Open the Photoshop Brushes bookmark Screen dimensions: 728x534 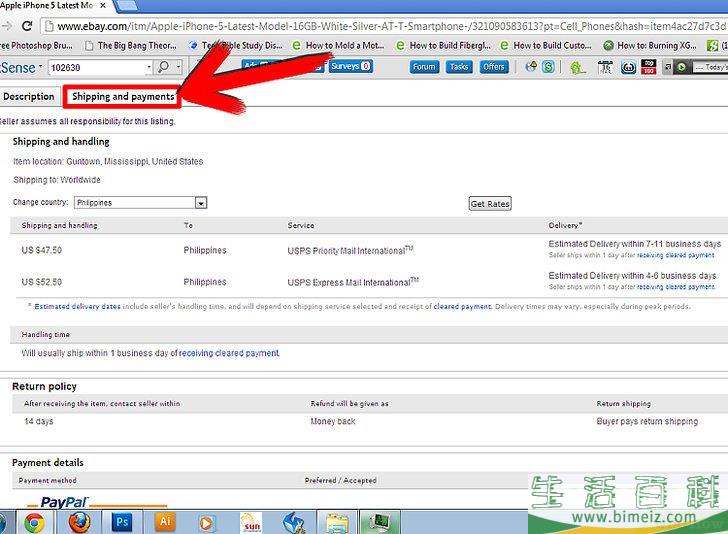[x=36, y=46]
